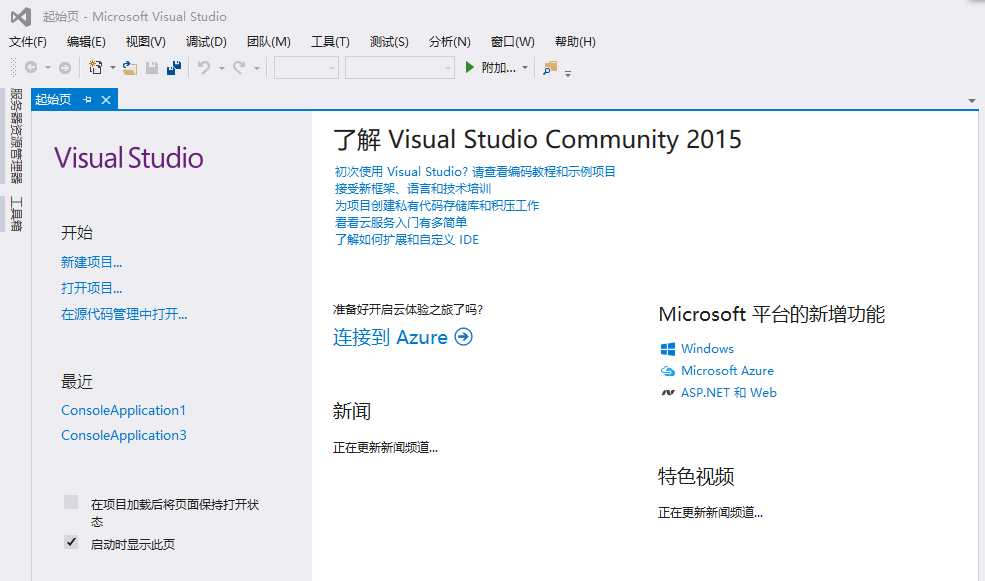Open the Undo history dropdown arrow

(221, 67)
